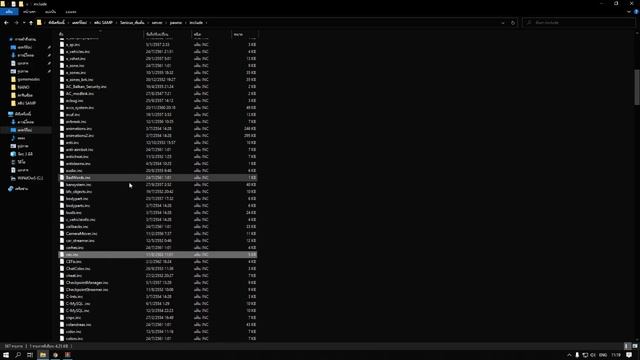Select colandreas.inc file
Screen dimensions: 640x360
point(158,324)
